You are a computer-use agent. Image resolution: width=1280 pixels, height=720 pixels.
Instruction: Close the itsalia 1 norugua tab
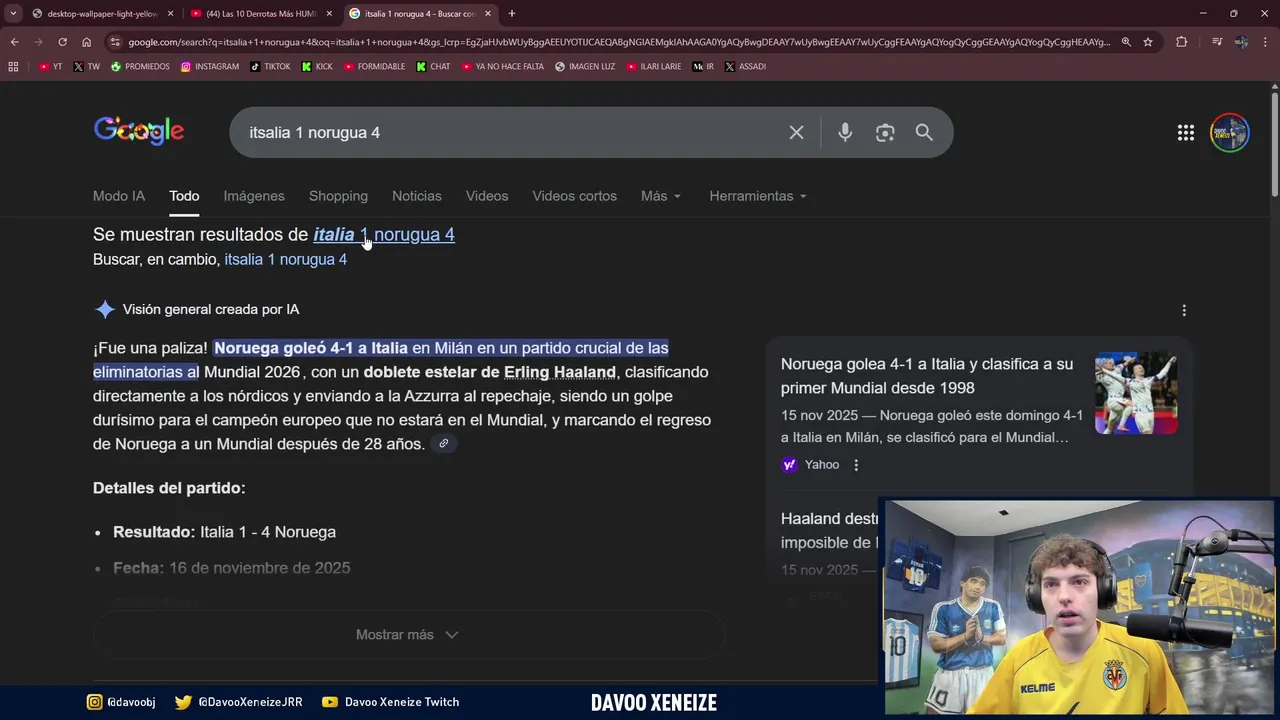pyautogui.click(x=489, y=13)
